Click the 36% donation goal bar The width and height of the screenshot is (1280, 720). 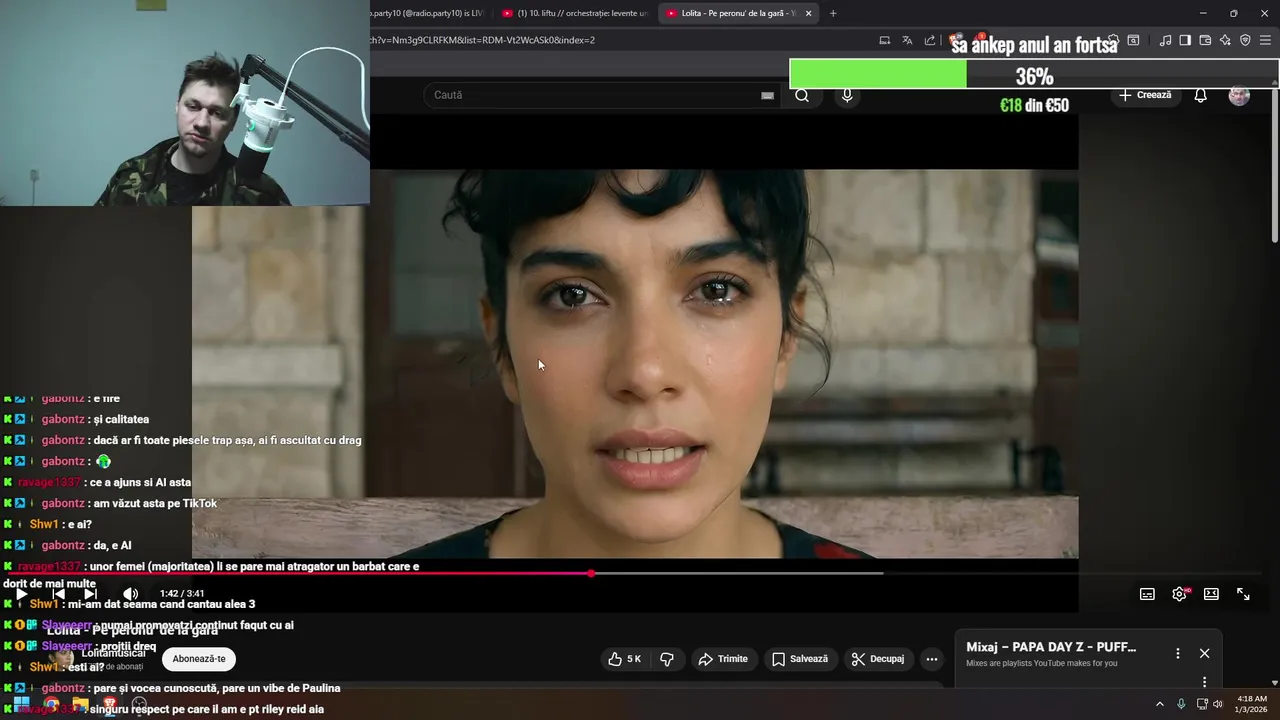tap(1034, 75)
